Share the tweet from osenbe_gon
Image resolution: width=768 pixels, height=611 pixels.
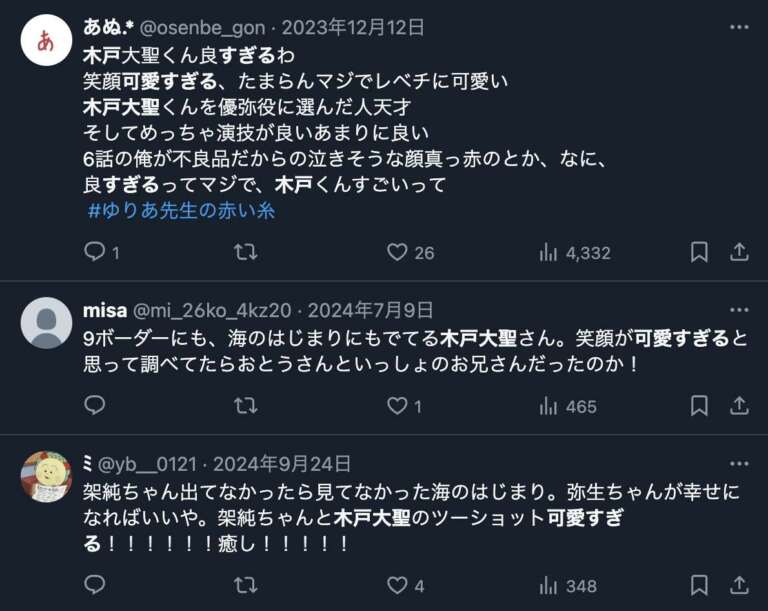[x=739, y=253]
